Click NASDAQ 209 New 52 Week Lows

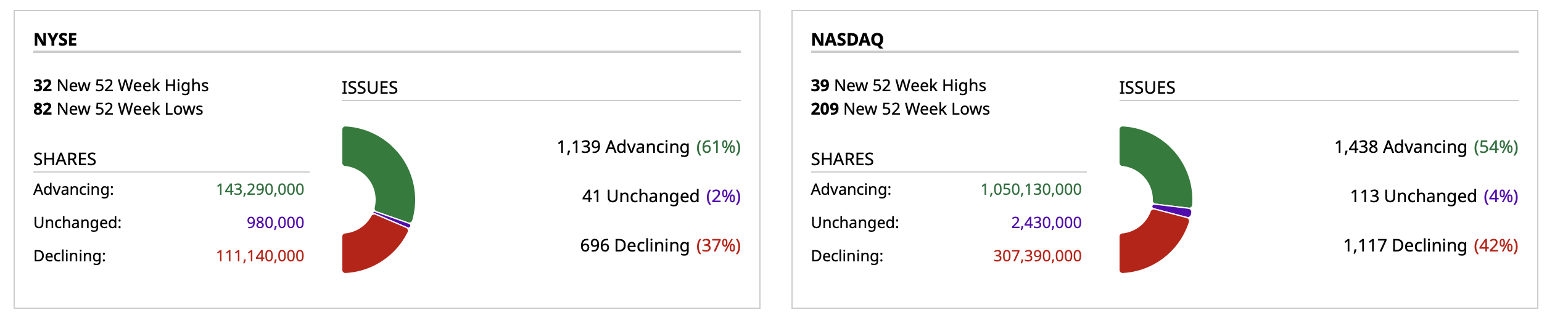point(900,109)
